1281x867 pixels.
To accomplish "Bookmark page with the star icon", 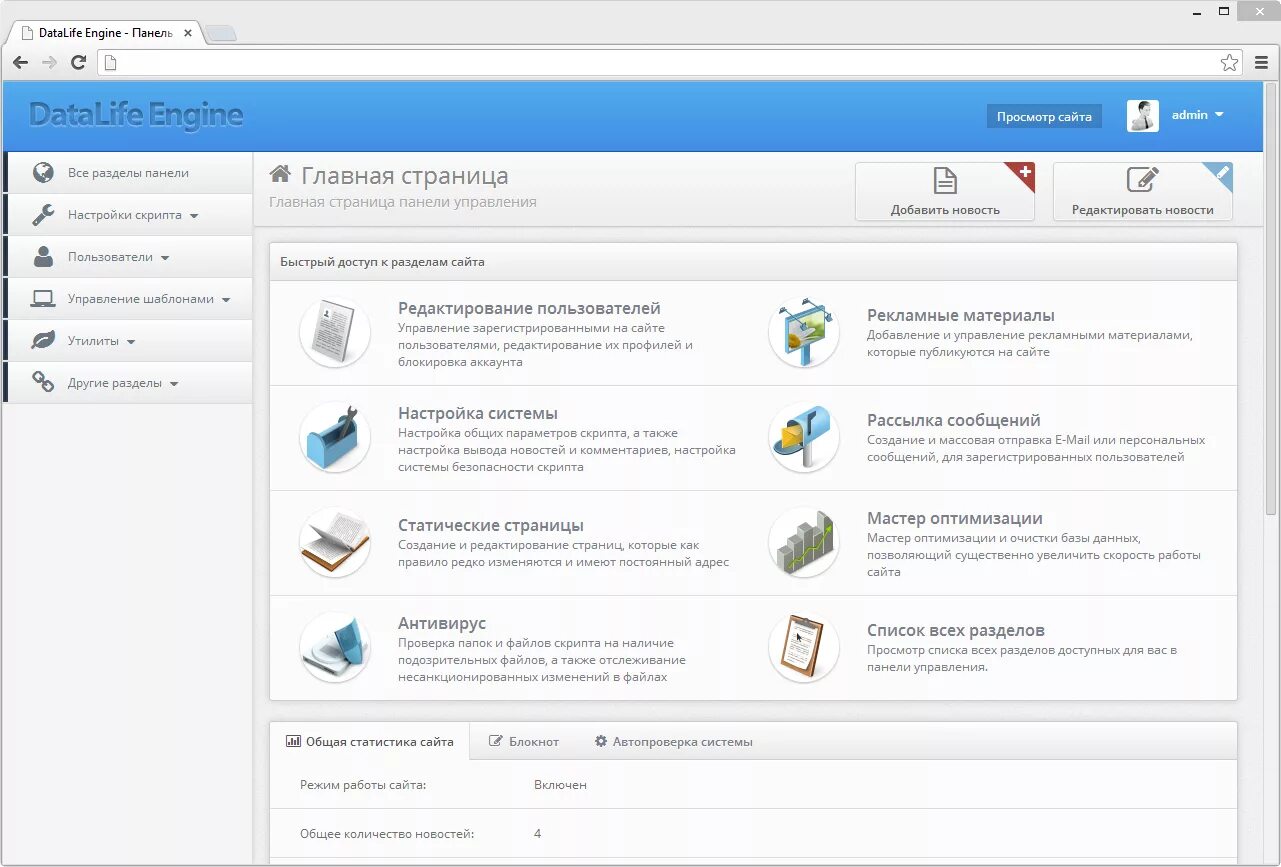I will coord(1229,63).
